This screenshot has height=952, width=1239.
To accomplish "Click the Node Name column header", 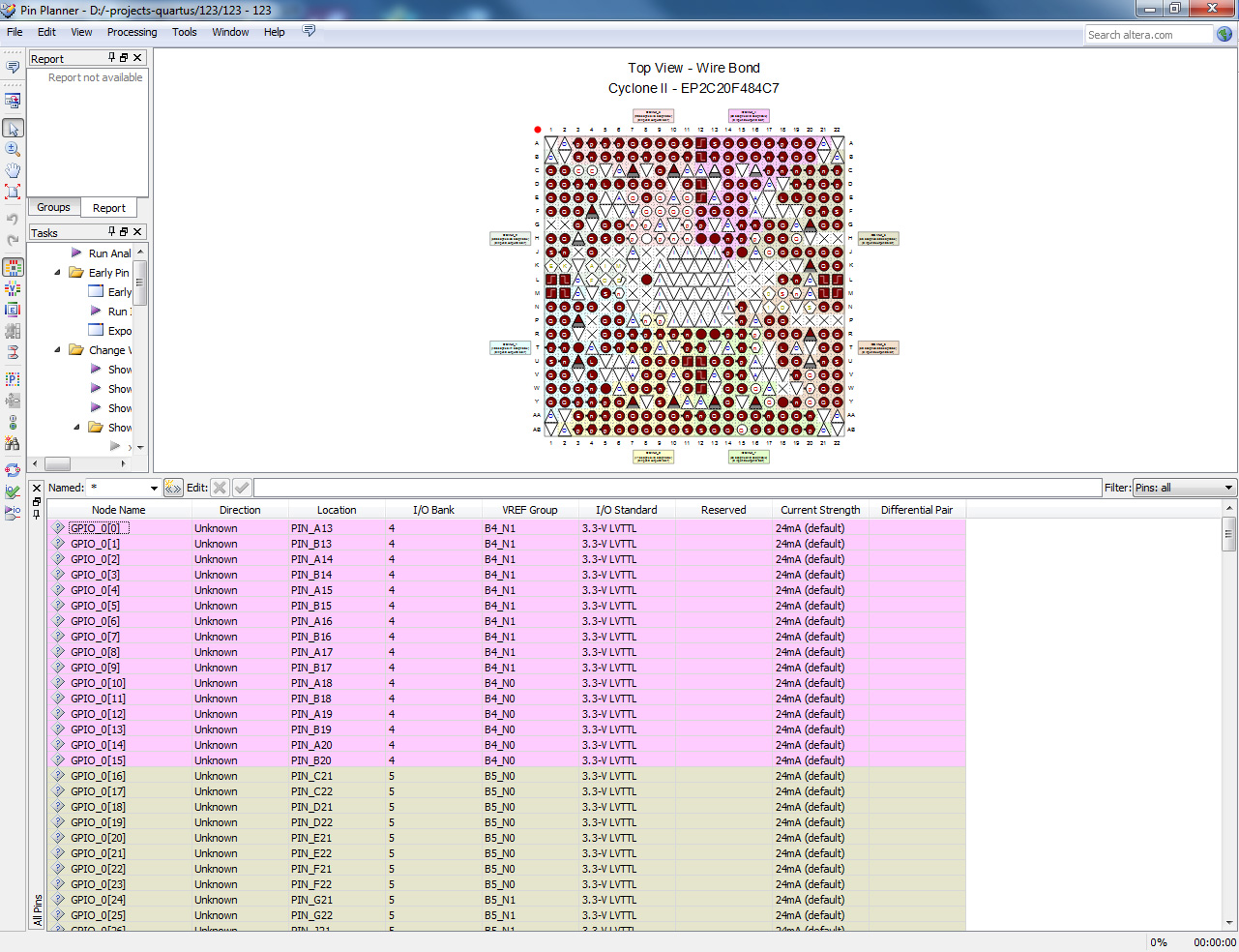I will click(119, 510).
